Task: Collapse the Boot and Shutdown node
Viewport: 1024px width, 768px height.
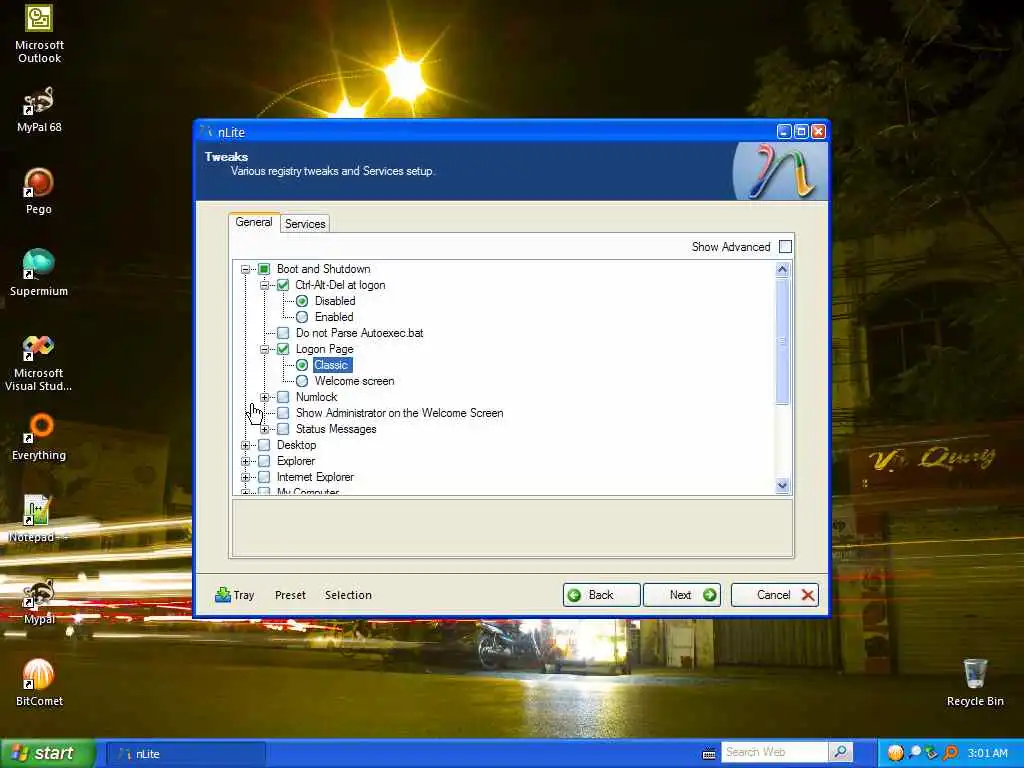Action: pyautogui.click(x=246, y=269)
